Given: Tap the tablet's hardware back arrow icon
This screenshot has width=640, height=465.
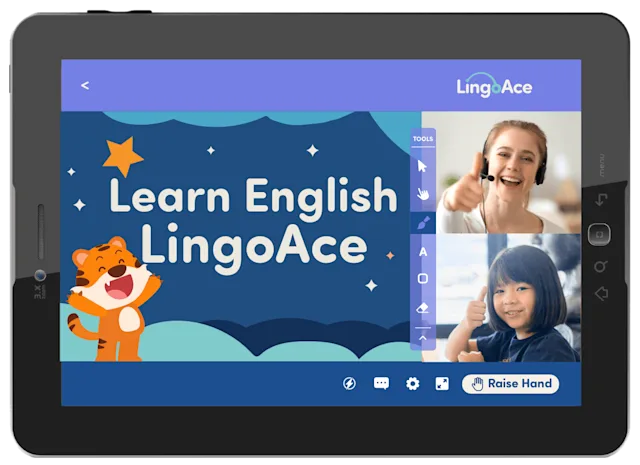Looking at the screenshot, I should pyautogui.click(x=601, y=200).
